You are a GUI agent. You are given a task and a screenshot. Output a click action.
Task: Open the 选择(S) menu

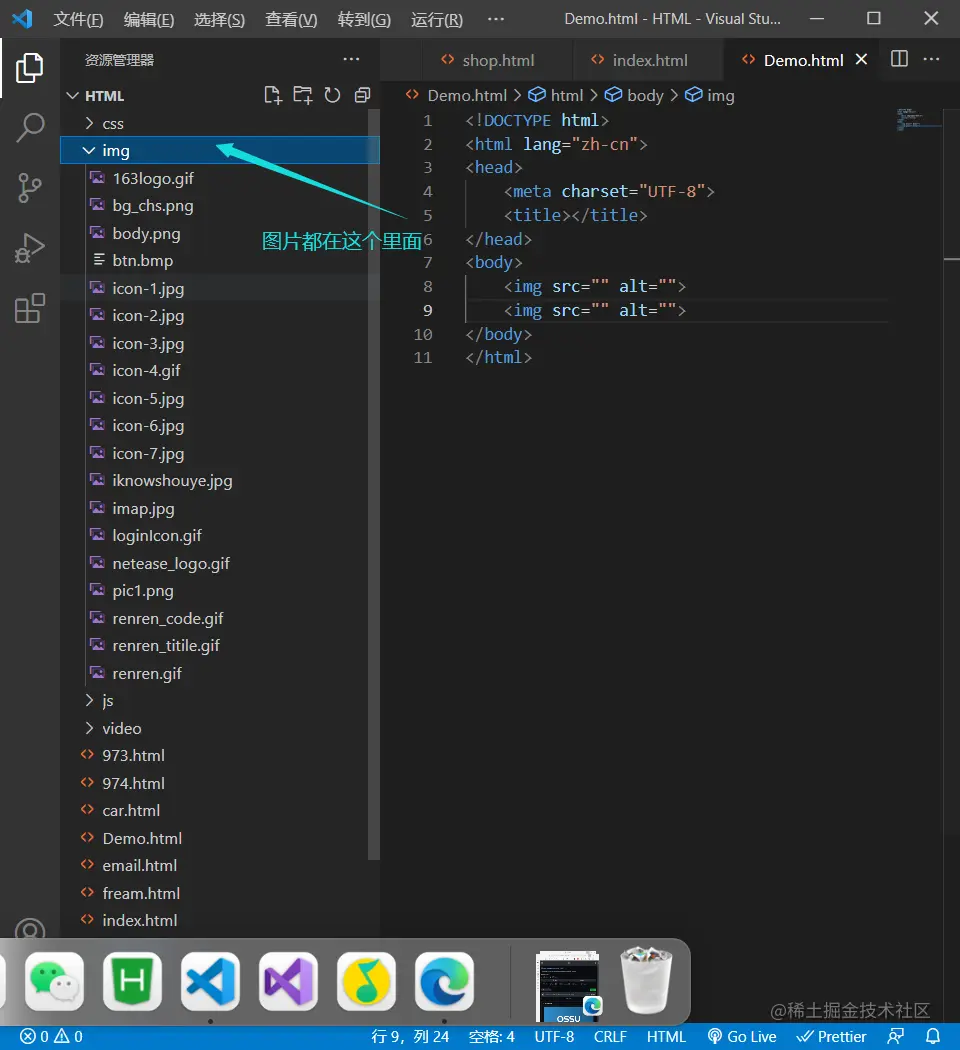[x=220, y=19]
